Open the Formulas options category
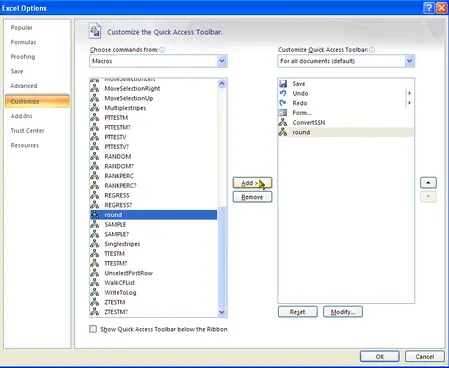The image size is (449, 368). [23, 42]
